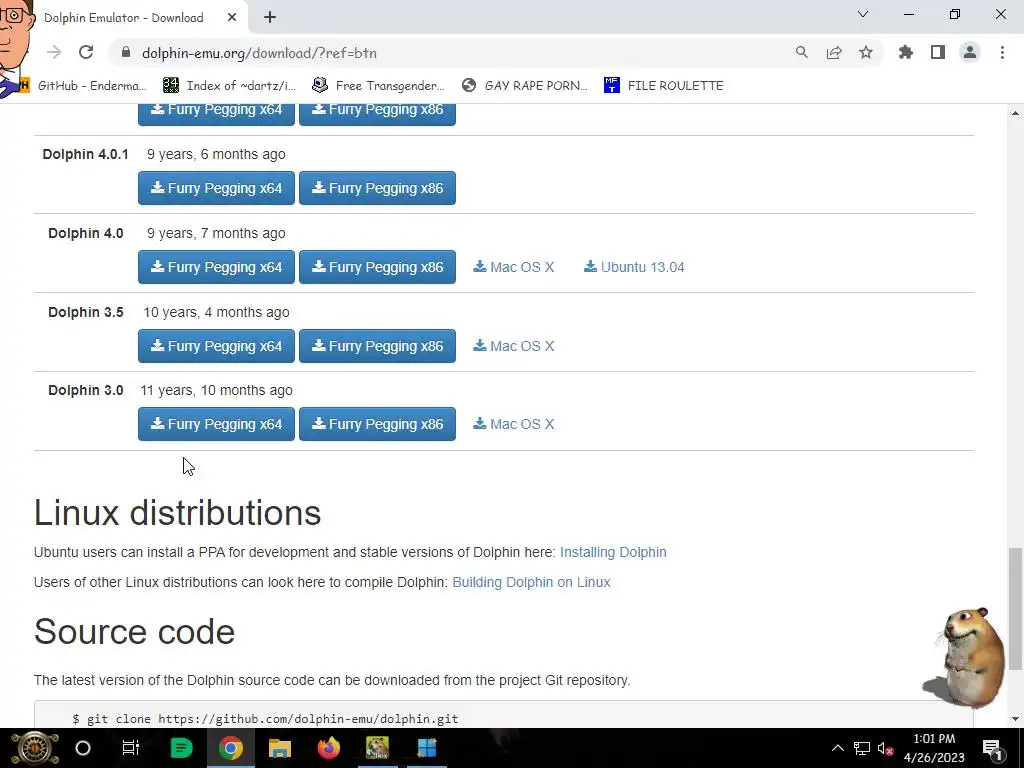This screenshot has width=1024, height=768.
Task: Open the Chrome profile avatar
Action: 970,53
